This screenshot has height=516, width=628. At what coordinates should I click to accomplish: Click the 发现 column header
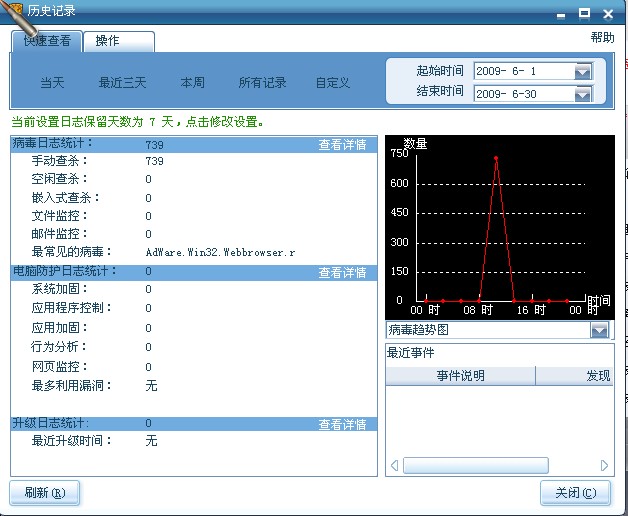click(x=574, y=376)
